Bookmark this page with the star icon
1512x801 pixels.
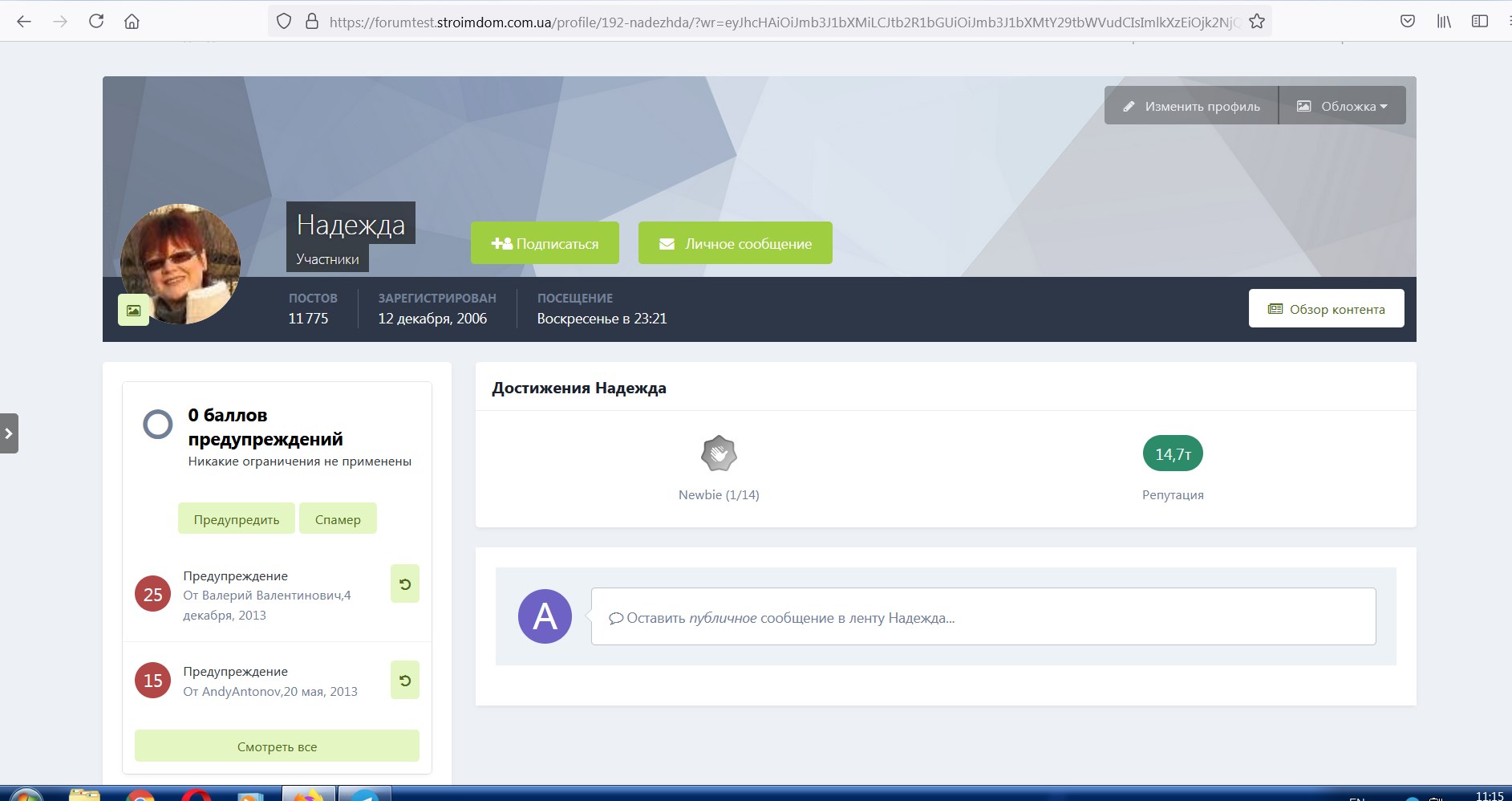click(1257, 22)
